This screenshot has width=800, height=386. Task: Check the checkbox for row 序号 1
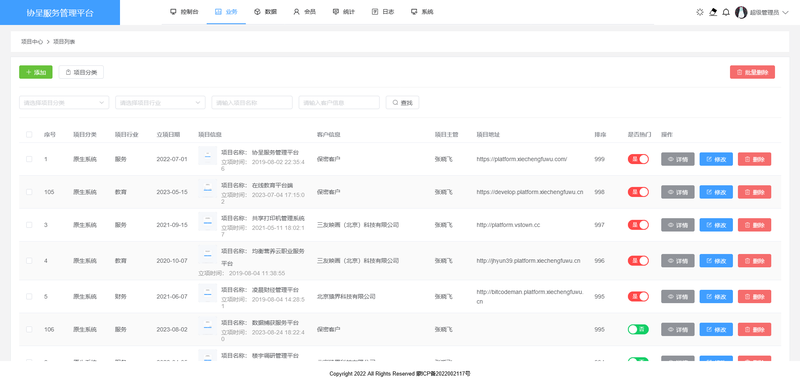(x=29, y=159)
